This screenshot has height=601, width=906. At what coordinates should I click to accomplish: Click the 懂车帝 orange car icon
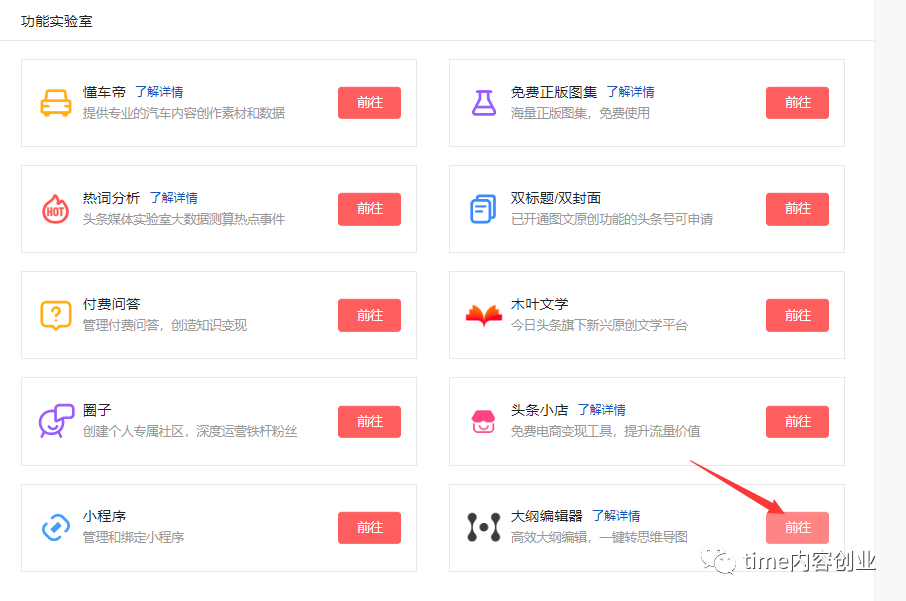click(55, 103)
